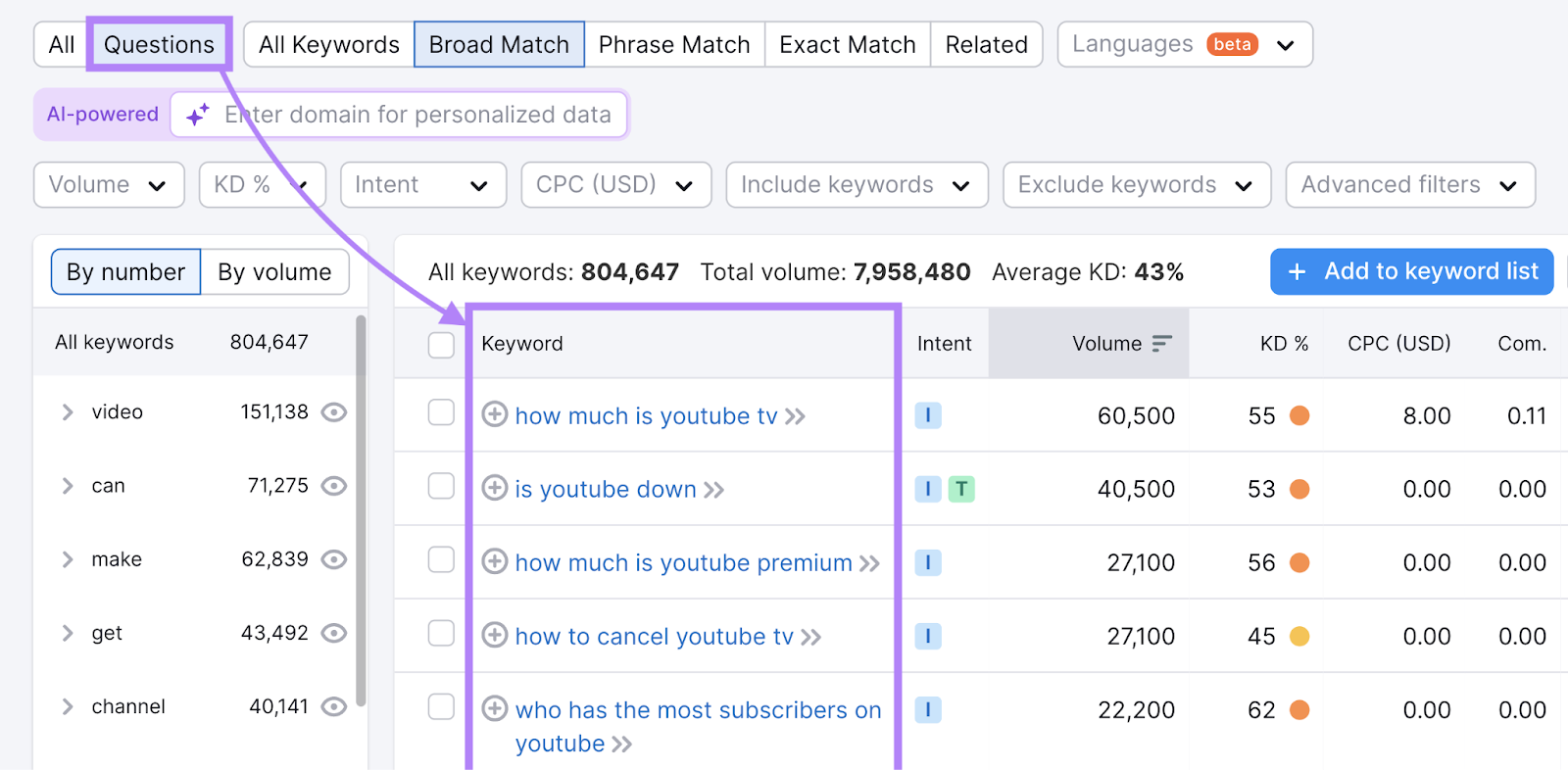Click the AI sparkle icon in domain field
The width and height of the screenshot is (1568, 770).
[197, 115]
